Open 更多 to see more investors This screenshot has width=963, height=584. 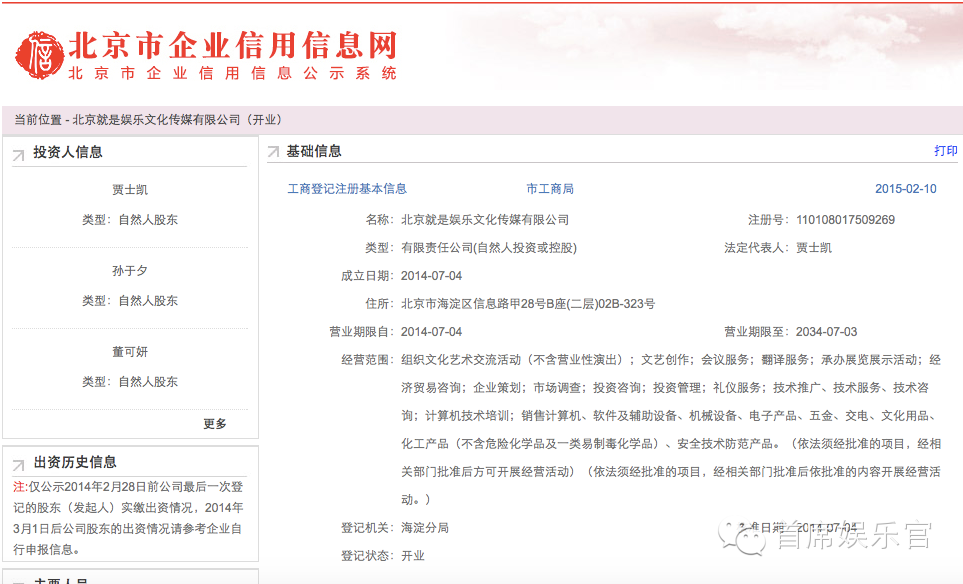[215, 424]
